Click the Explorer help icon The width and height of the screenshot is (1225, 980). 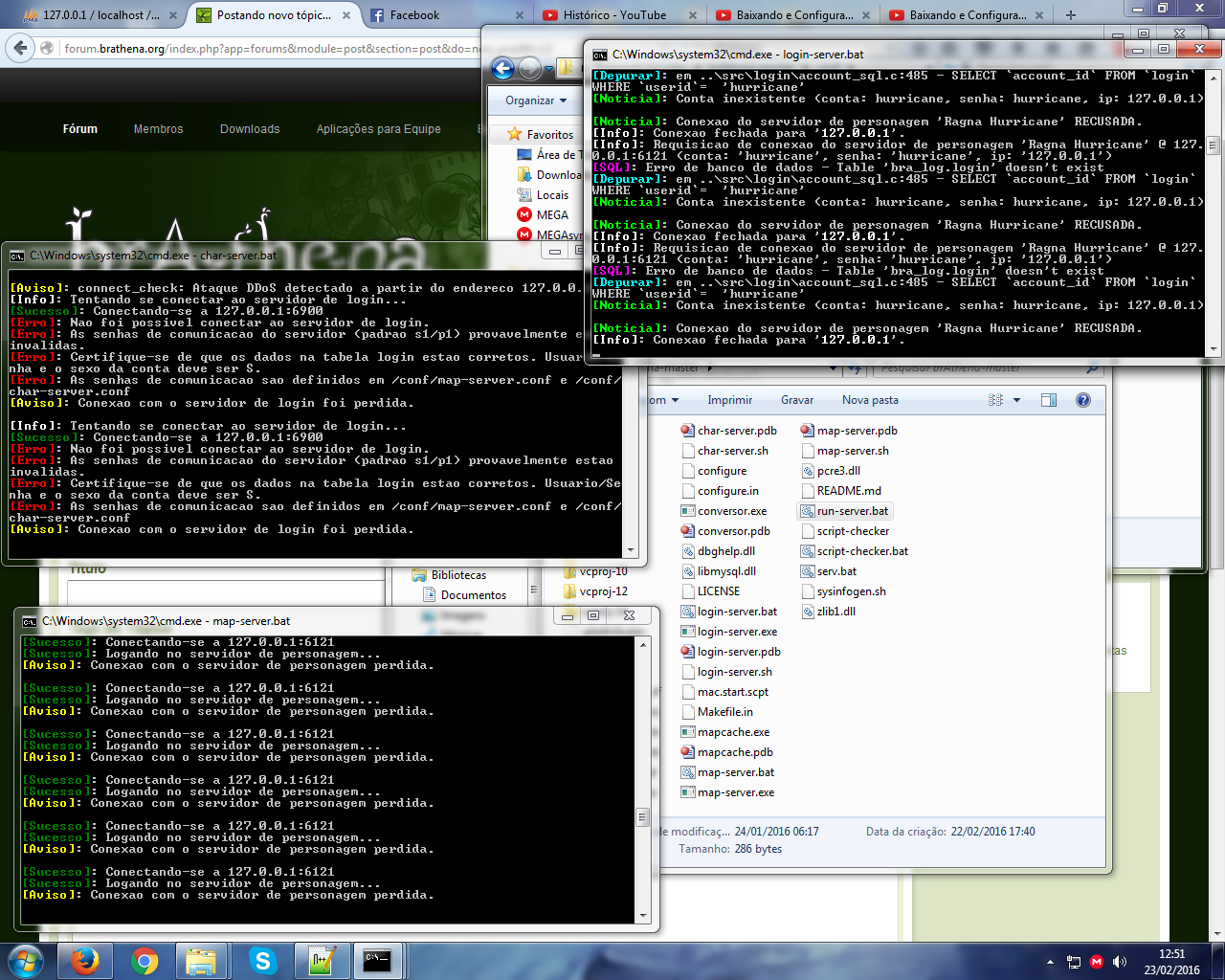point(1083,400)
